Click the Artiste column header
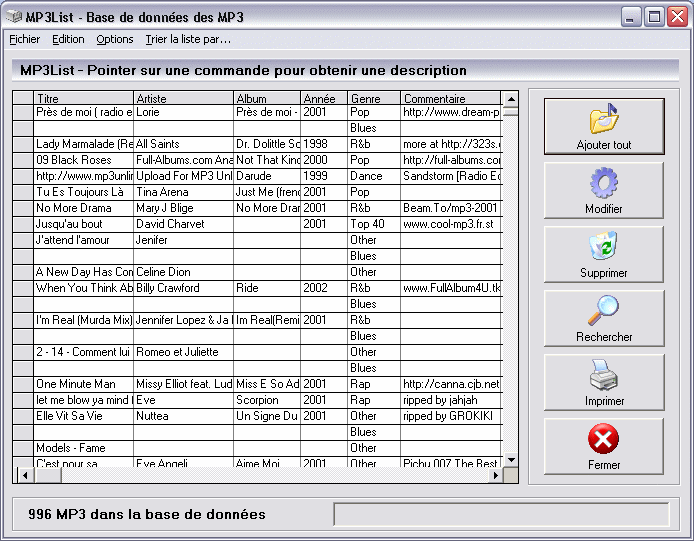 point(183,98)
